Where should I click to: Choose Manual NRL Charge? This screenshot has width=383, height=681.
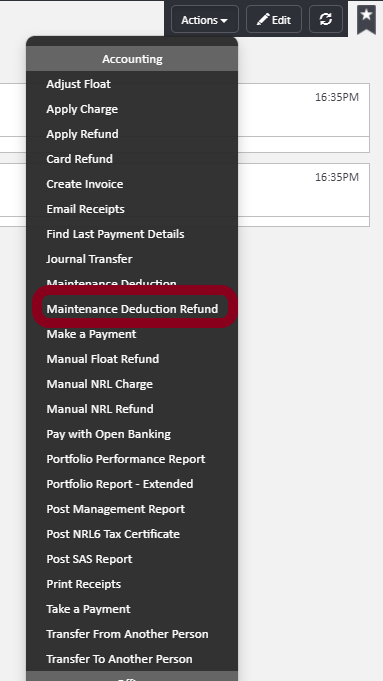(x=99, y=384)
